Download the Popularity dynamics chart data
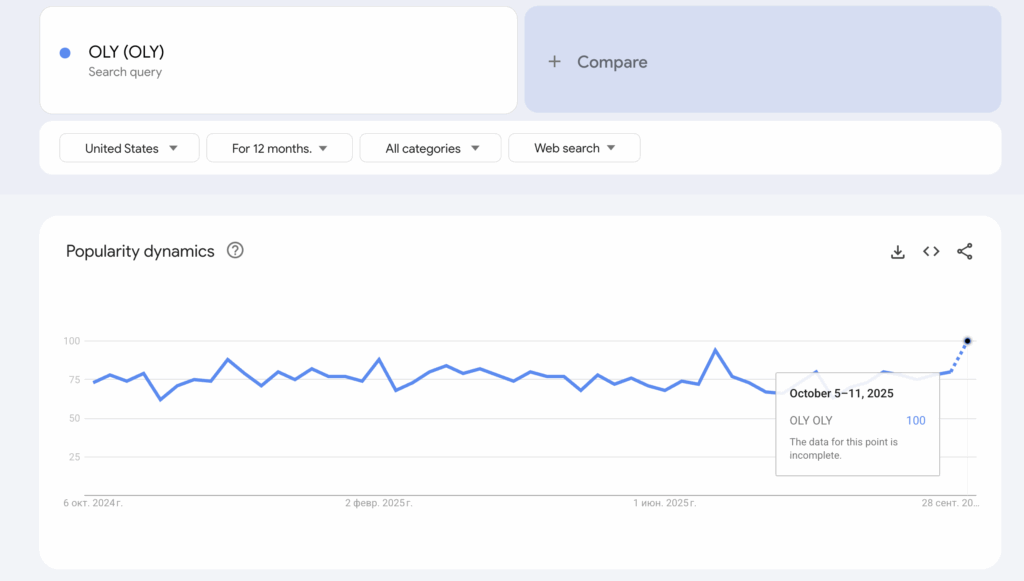Screen dimensions: 1024x581 (898, 252)
